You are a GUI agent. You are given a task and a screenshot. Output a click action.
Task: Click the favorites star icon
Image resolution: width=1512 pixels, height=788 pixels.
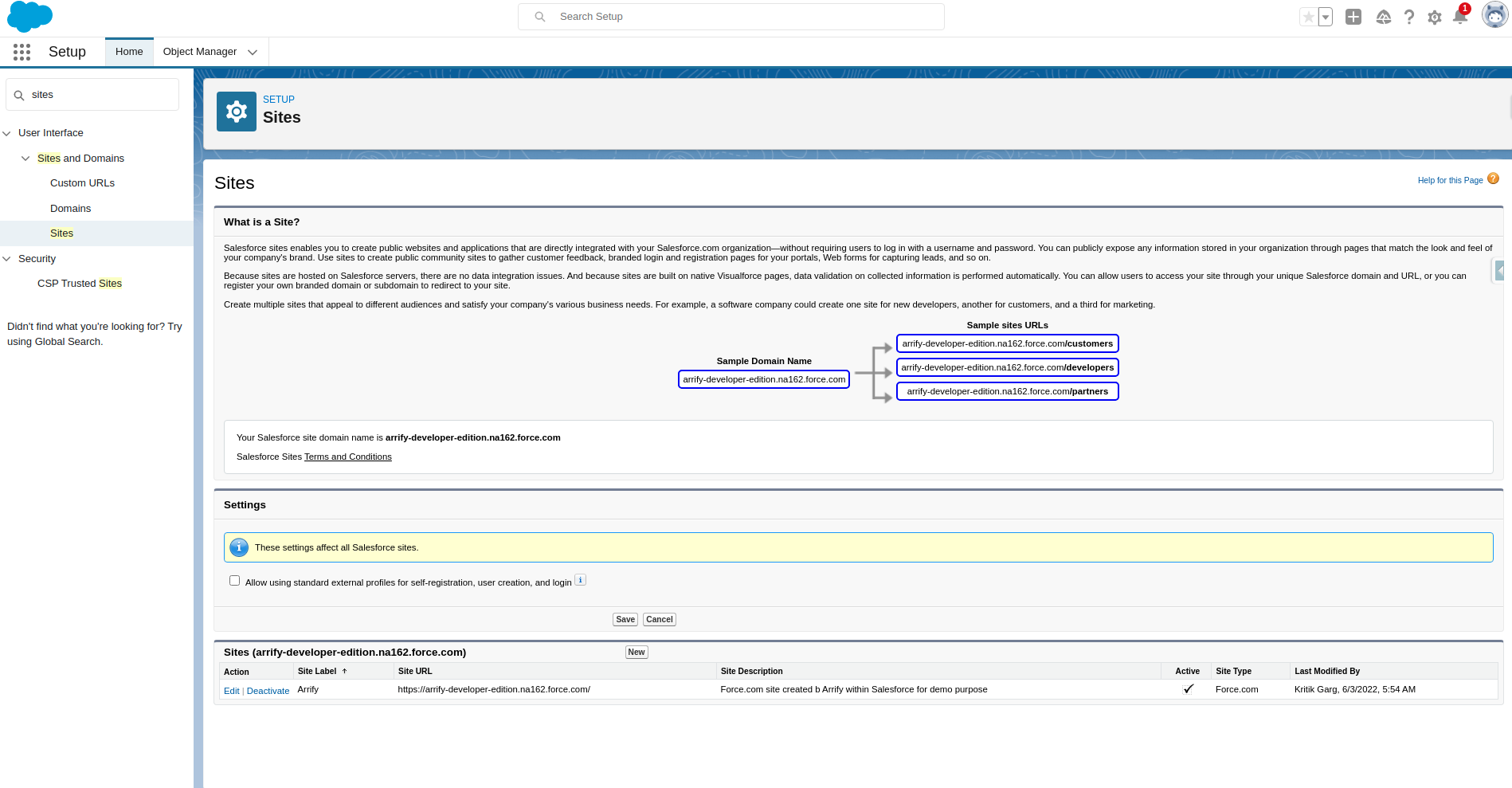1308,17
